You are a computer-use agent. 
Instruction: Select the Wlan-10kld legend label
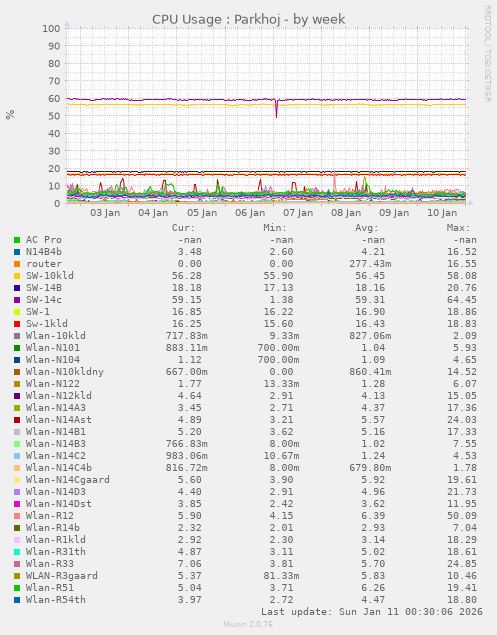coord(56,336)
